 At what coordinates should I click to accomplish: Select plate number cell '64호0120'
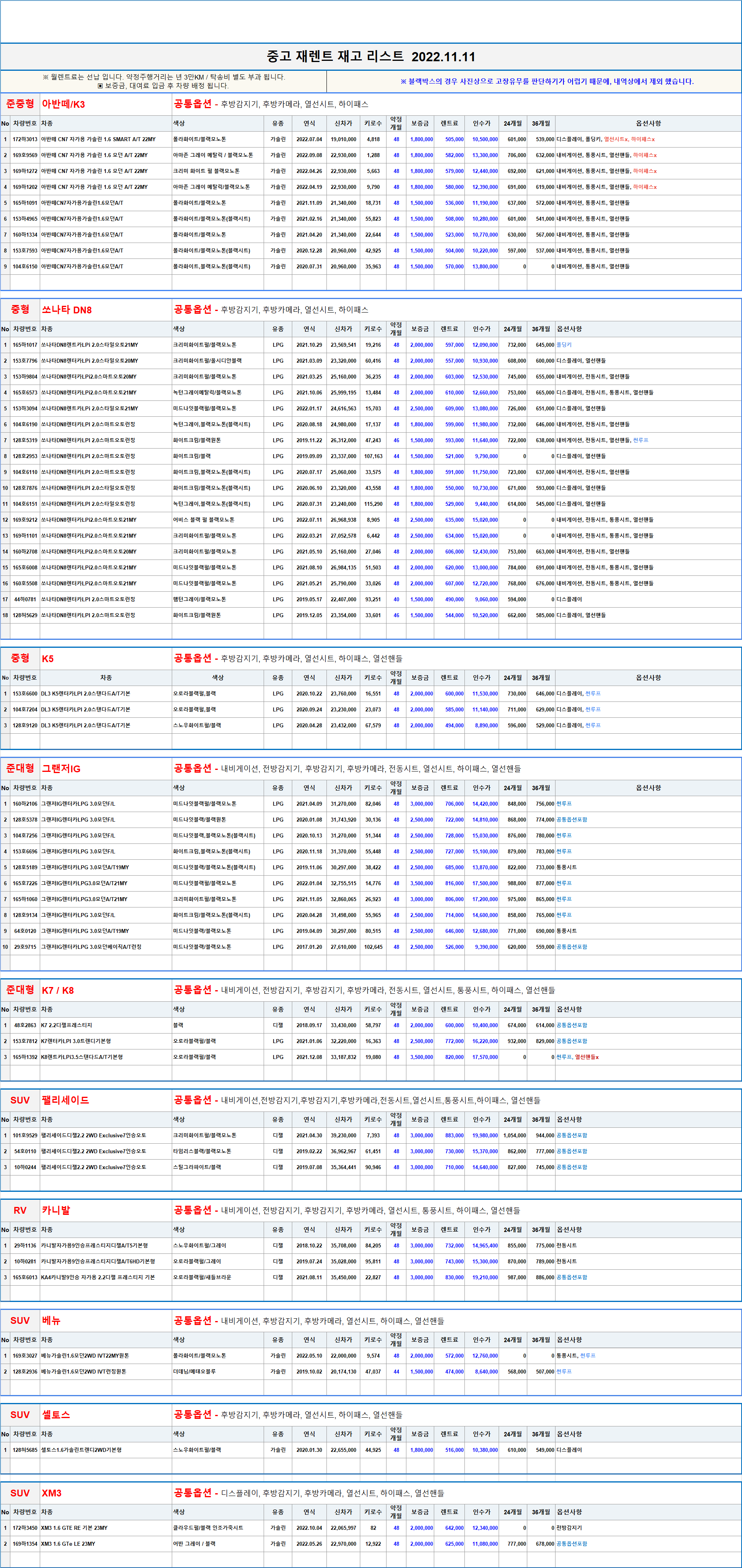25,931
